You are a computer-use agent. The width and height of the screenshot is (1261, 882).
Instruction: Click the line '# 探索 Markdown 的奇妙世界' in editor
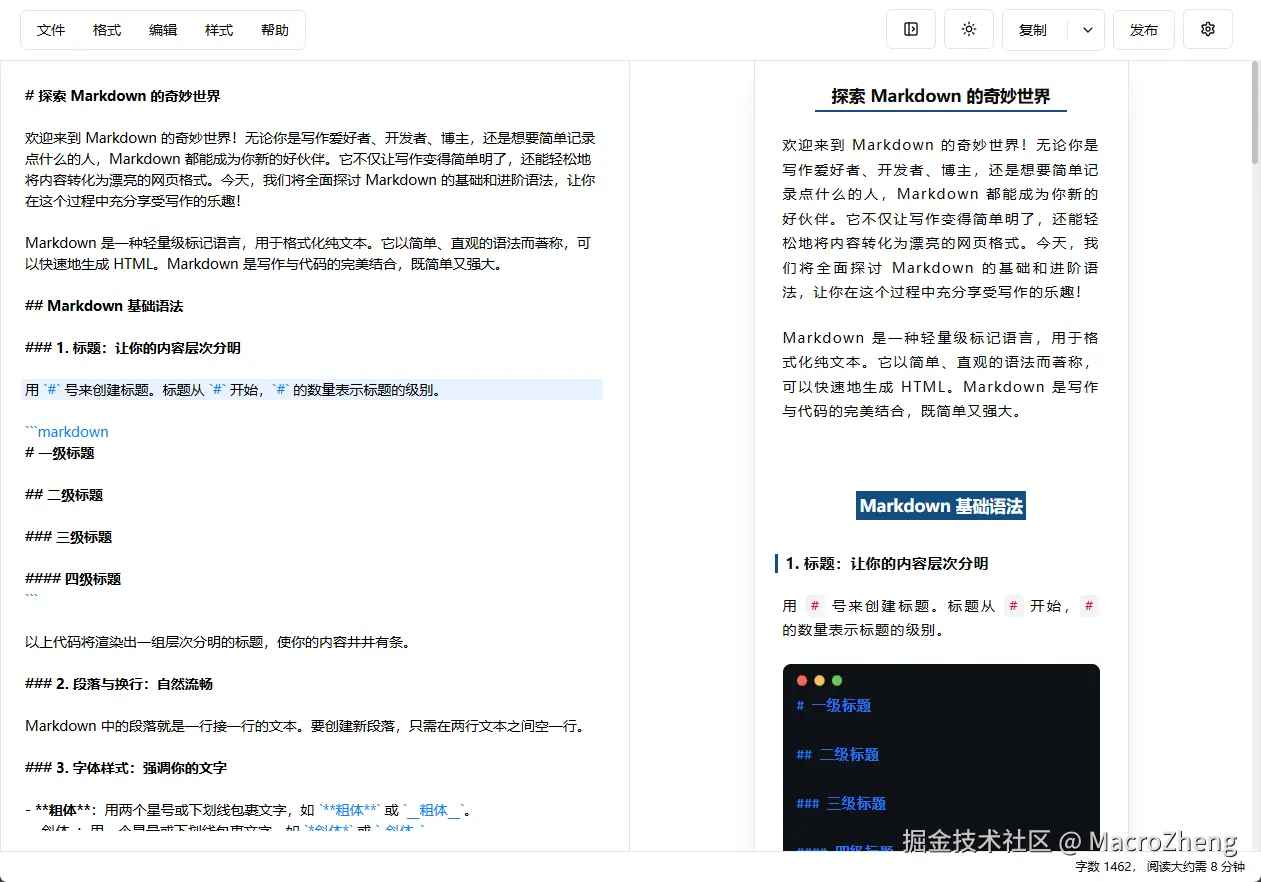(123, 96)
